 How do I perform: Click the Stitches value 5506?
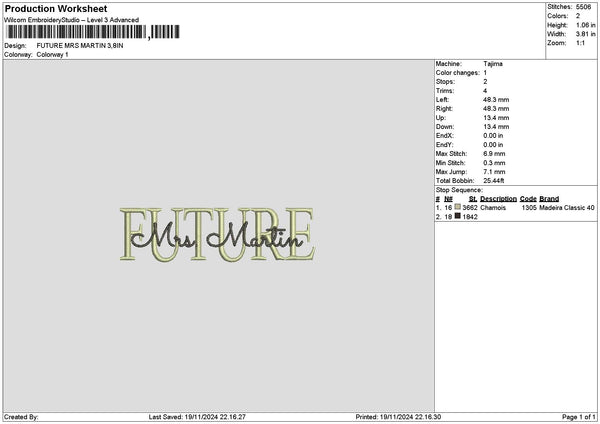583,7
